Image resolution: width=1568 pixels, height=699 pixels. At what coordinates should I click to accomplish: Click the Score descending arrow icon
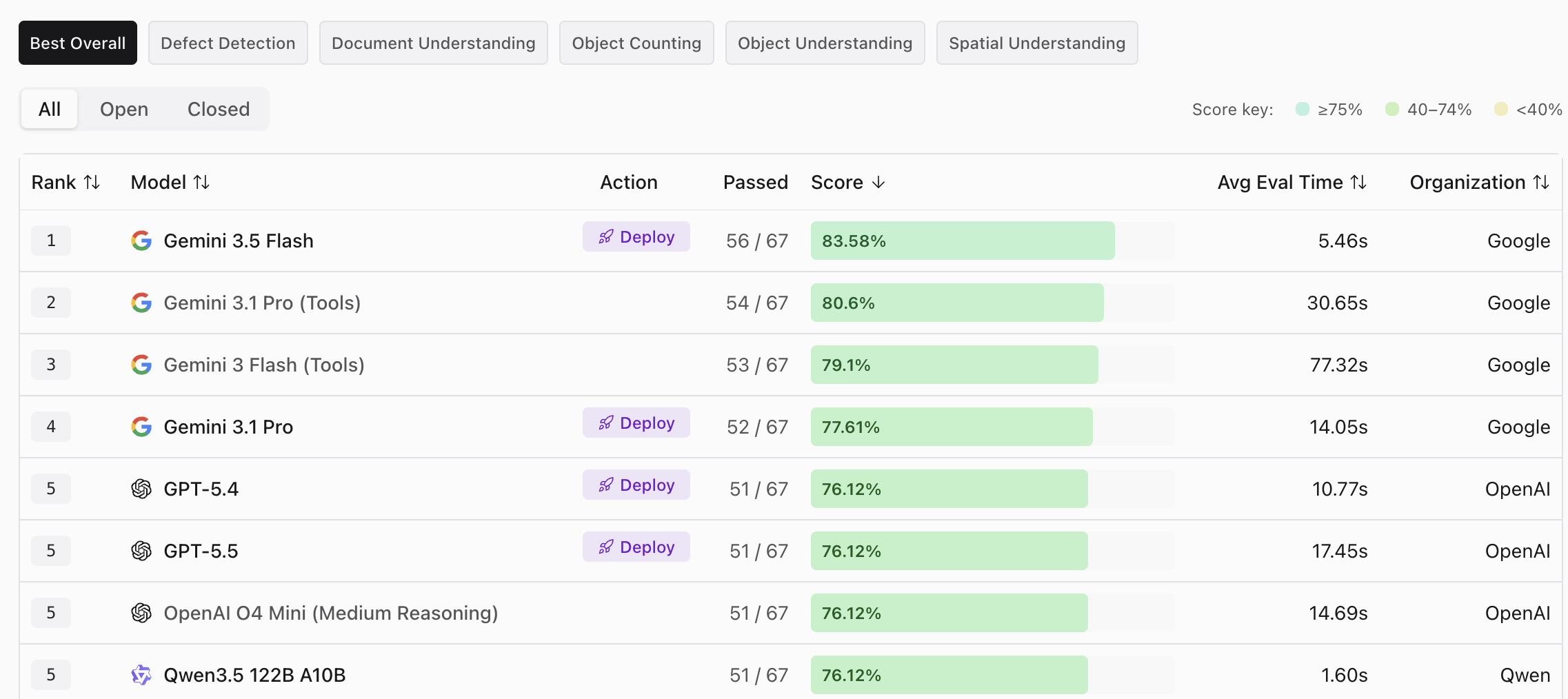pyautogui.click(x=878, y=182)
